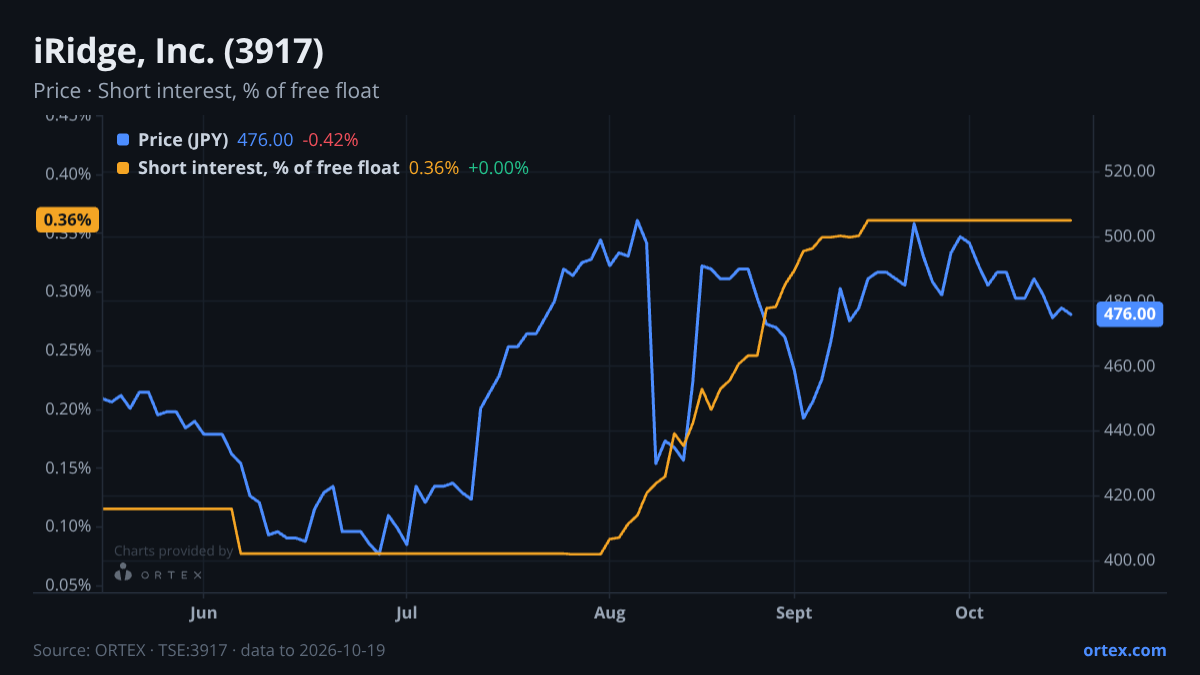This screenshot has width=1200, height=675.
Task: Click the Jun x-axis label
Action: [203, 612]
